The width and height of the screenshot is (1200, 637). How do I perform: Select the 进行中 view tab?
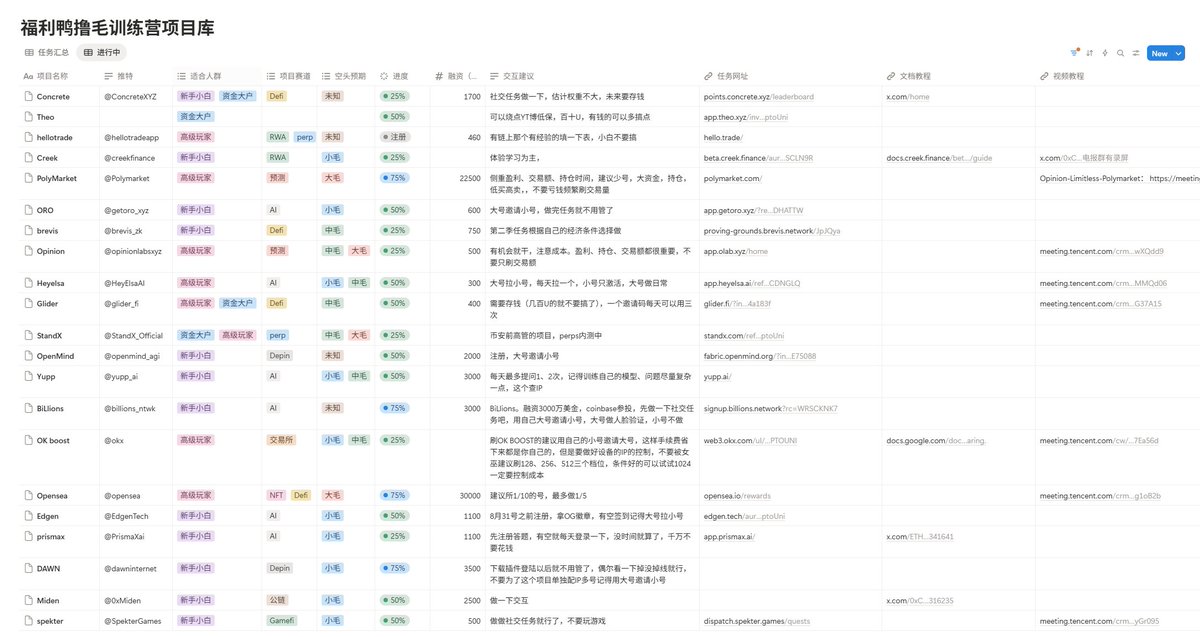(x=102, y=53)
